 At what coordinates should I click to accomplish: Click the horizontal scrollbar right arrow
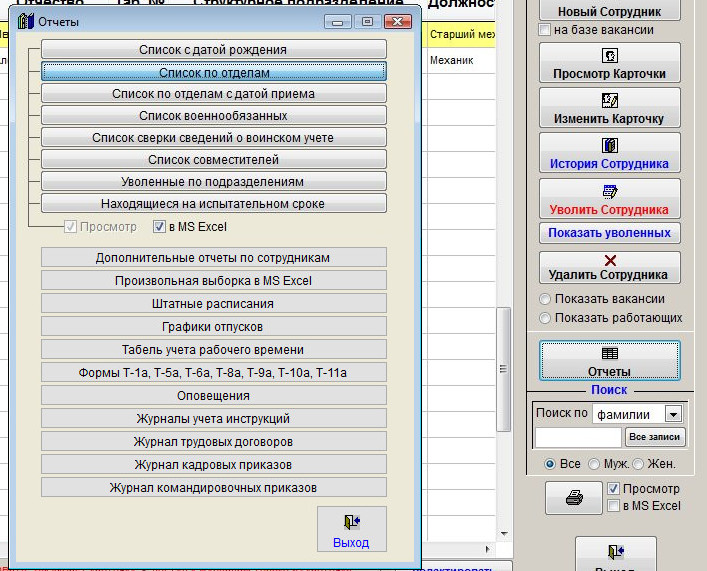(x=488, y=549)
